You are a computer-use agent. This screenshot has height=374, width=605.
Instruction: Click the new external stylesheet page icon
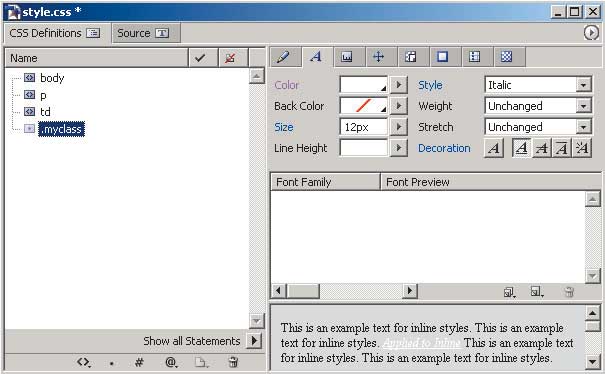click(201, 362)
